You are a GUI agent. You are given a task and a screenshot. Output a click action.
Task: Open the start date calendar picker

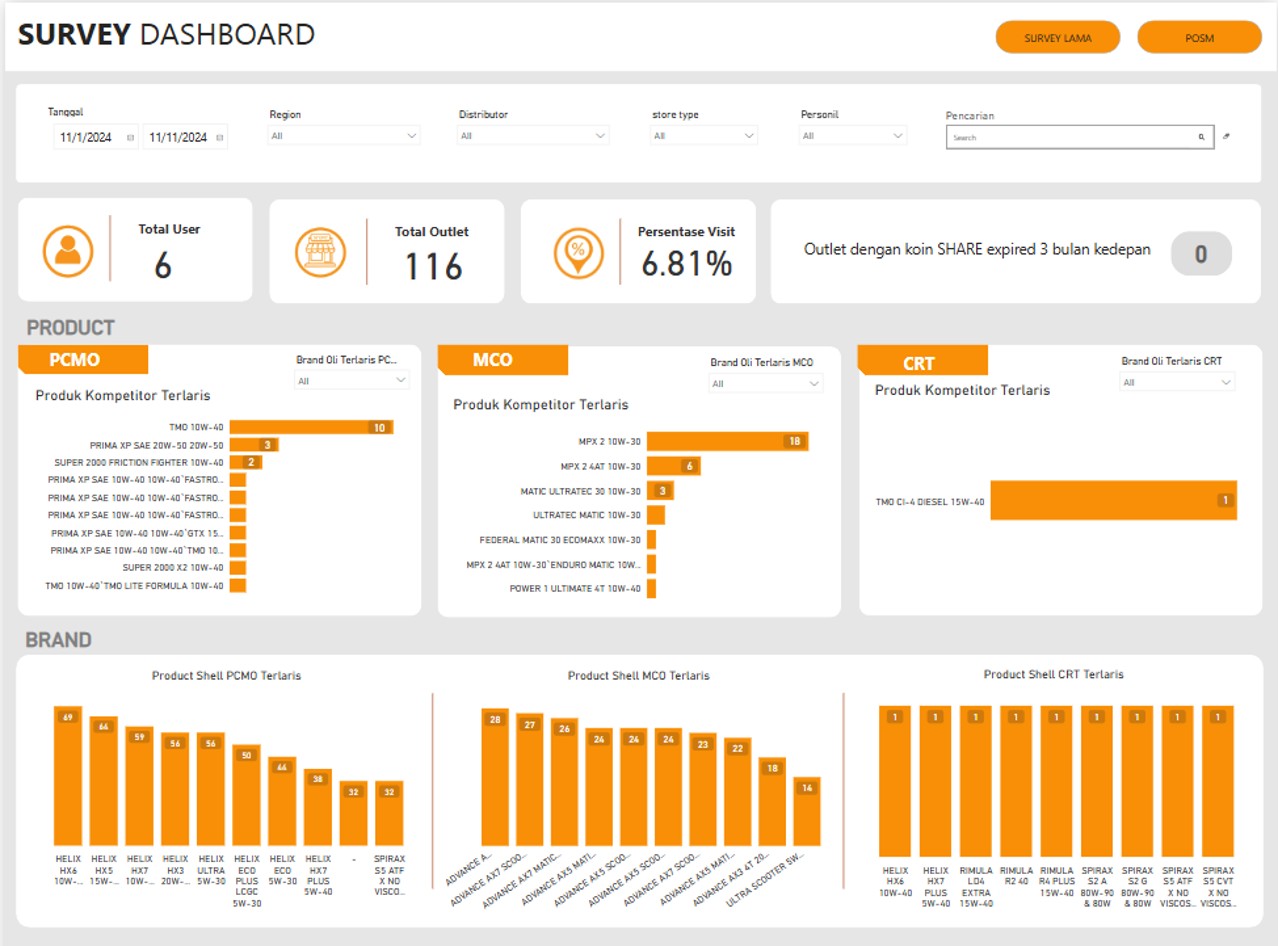131,138
